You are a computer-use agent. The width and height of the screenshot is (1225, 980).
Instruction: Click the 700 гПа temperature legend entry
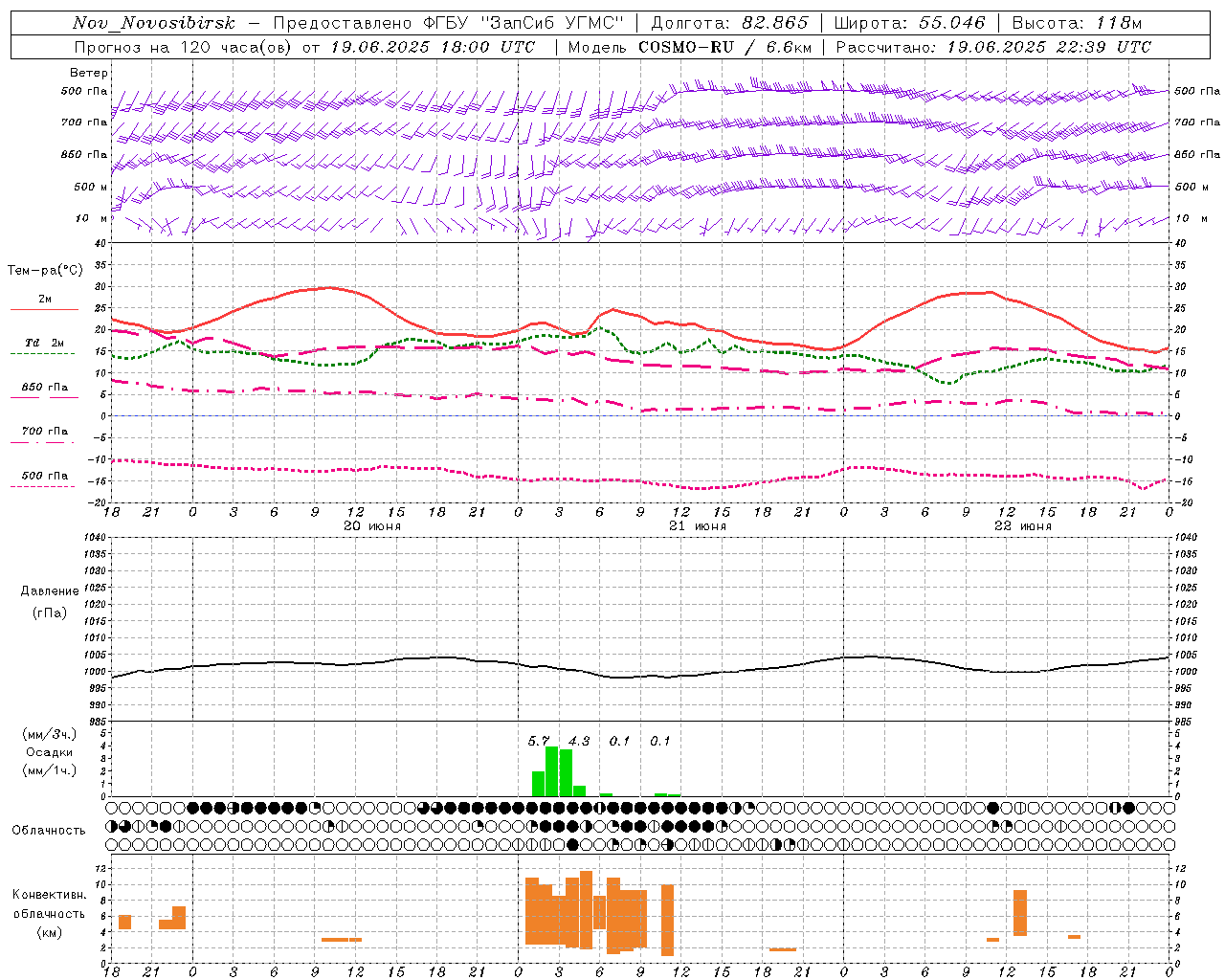point(44,432)
